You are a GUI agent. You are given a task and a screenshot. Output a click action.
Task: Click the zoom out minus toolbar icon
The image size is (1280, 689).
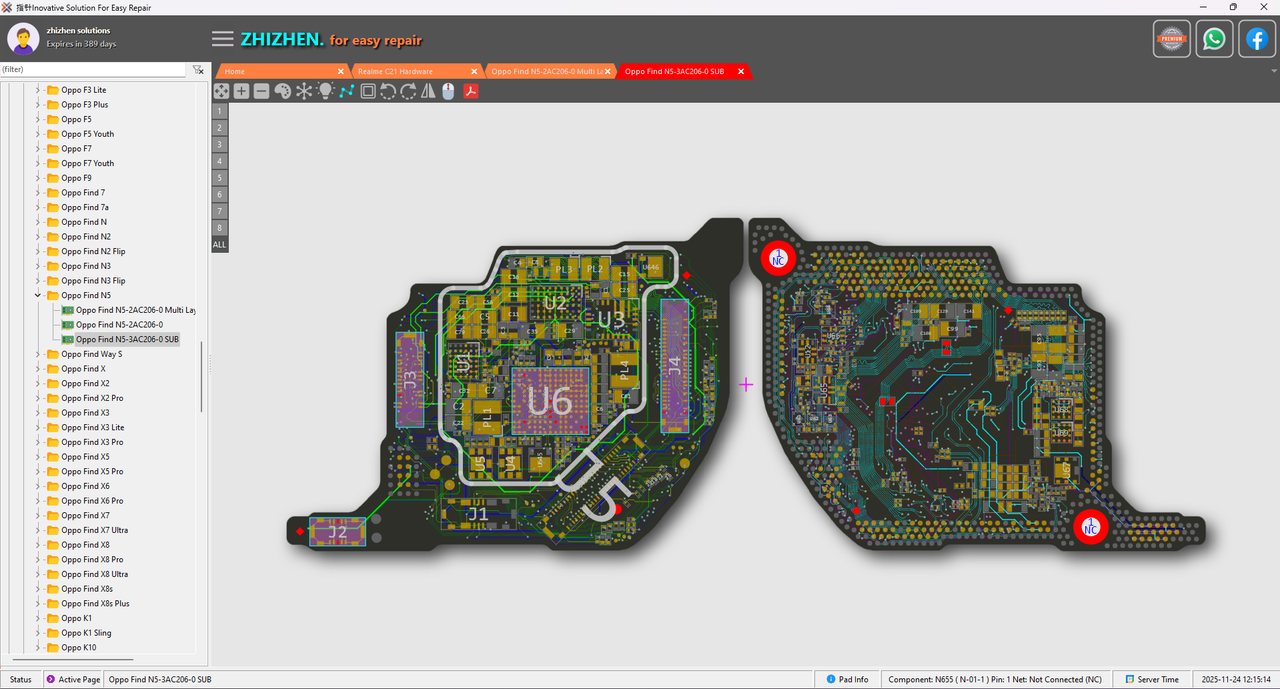click(x=261, y=91)
